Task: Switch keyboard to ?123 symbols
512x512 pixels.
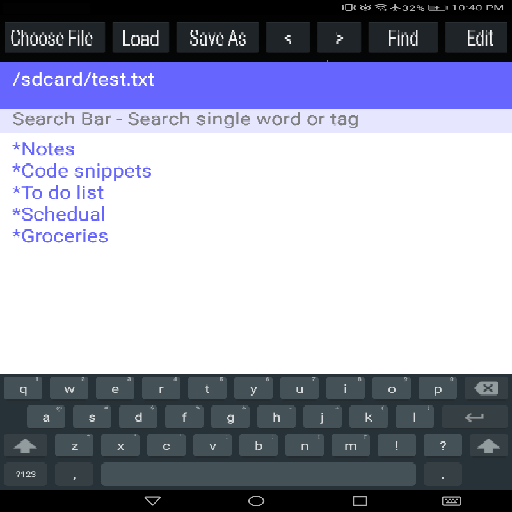Action: click(x=25, y=474)
